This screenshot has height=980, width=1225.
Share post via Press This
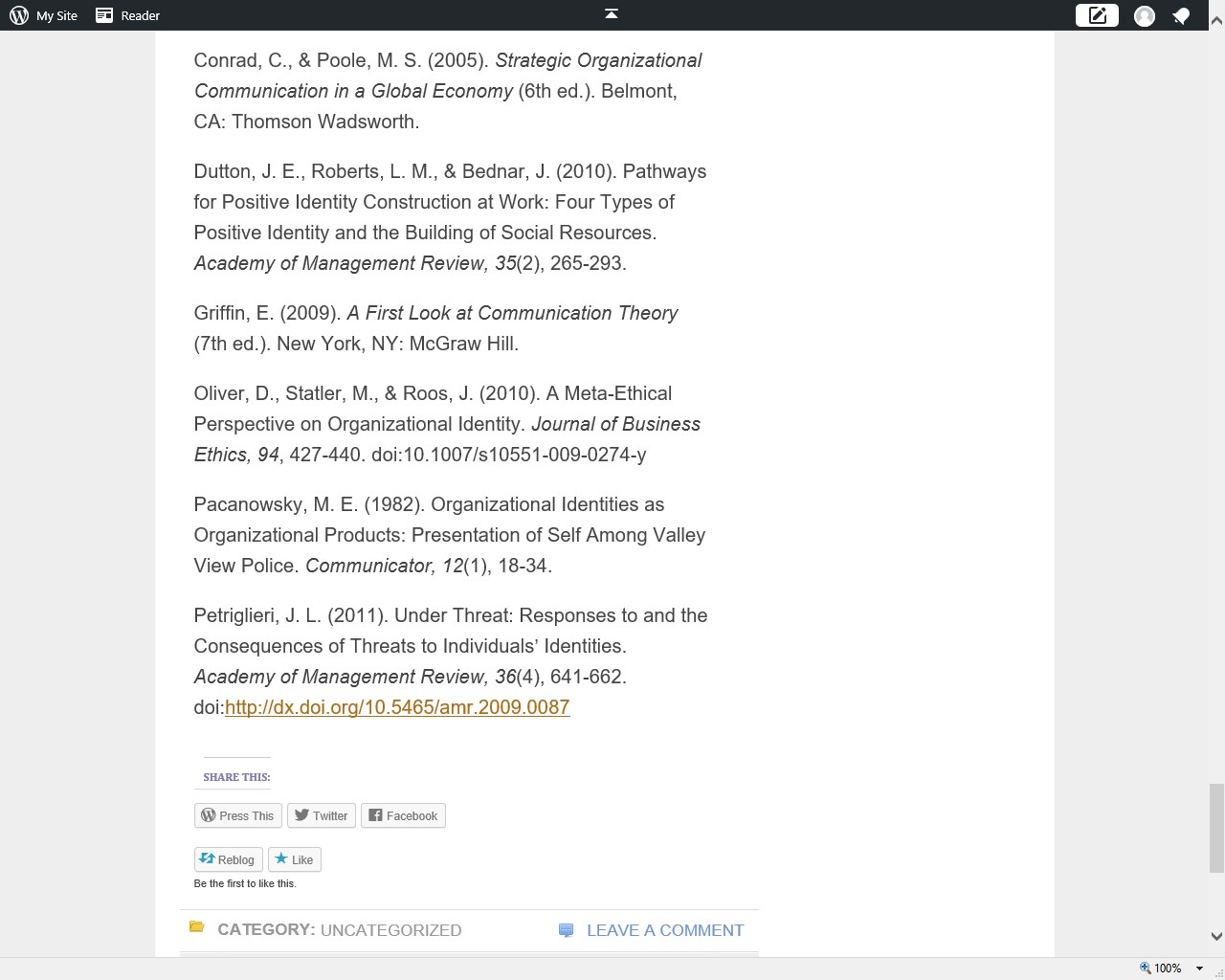237,815
